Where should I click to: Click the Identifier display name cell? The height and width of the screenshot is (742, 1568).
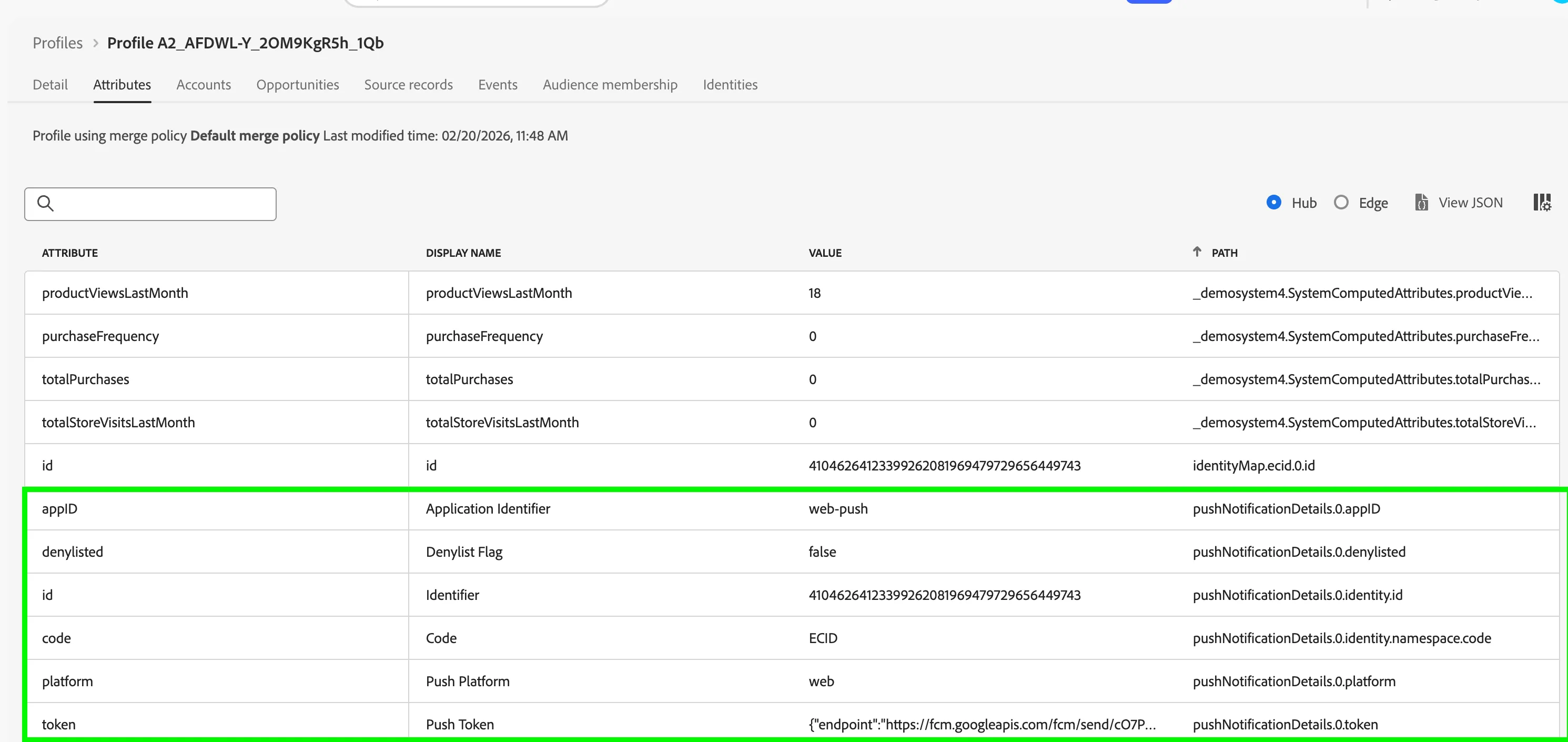452,595
